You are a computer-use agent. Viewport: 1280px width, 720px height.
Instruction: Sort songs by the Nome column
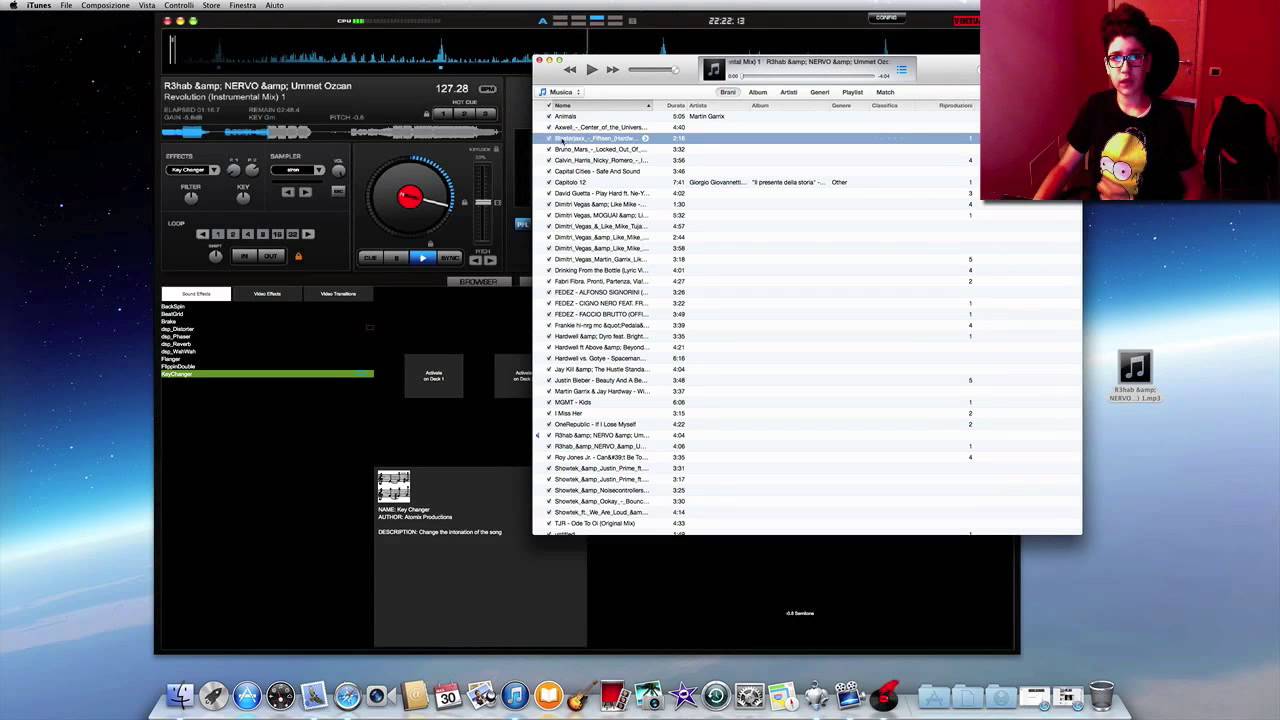tap(600, 105)
